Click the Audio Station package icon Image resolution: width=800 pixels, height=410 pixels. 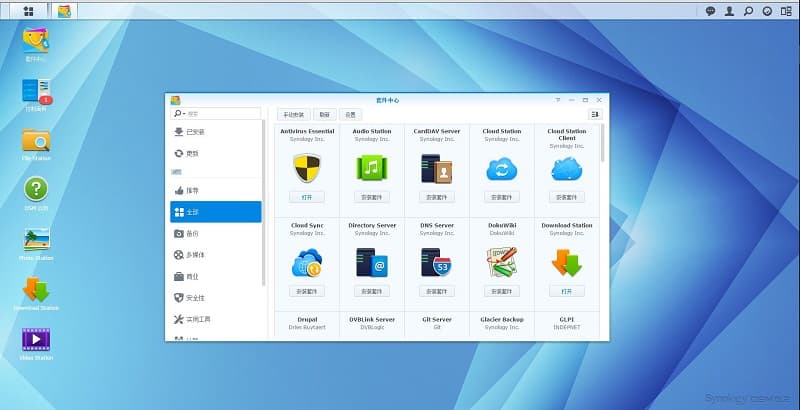click(372, 169)
